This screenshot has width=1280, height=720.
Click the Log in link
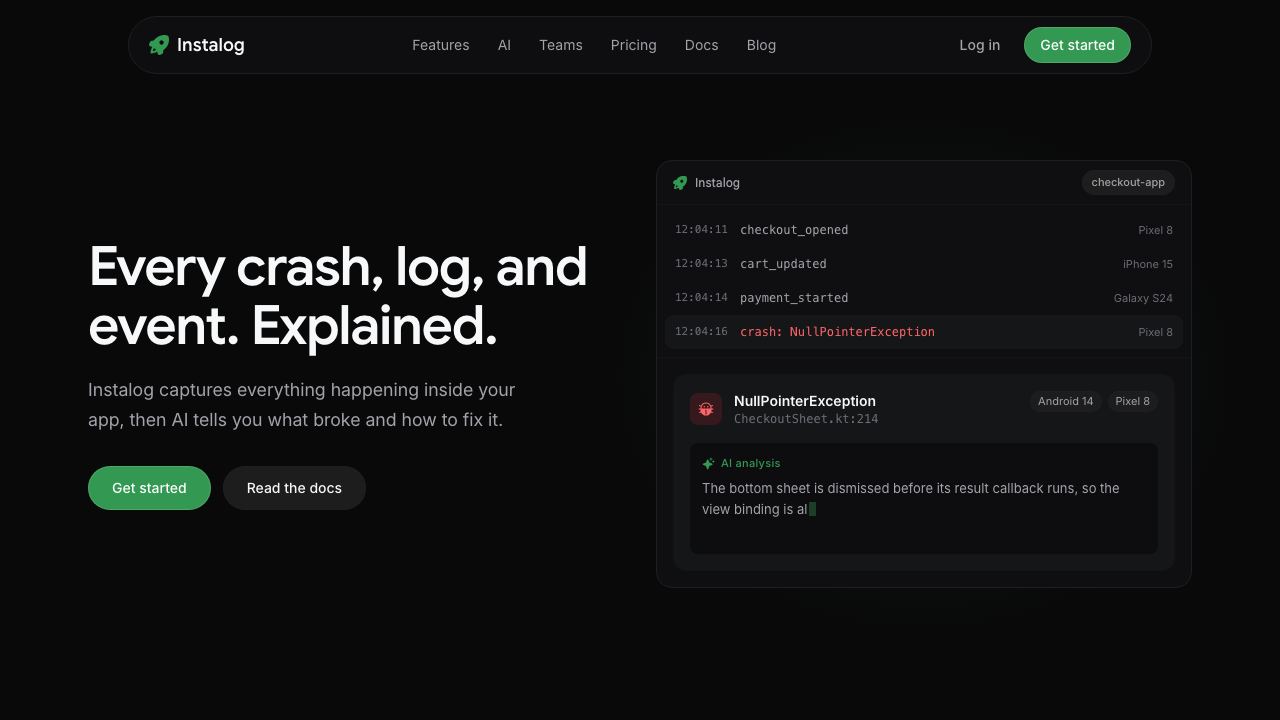click(x=980, y=45)
